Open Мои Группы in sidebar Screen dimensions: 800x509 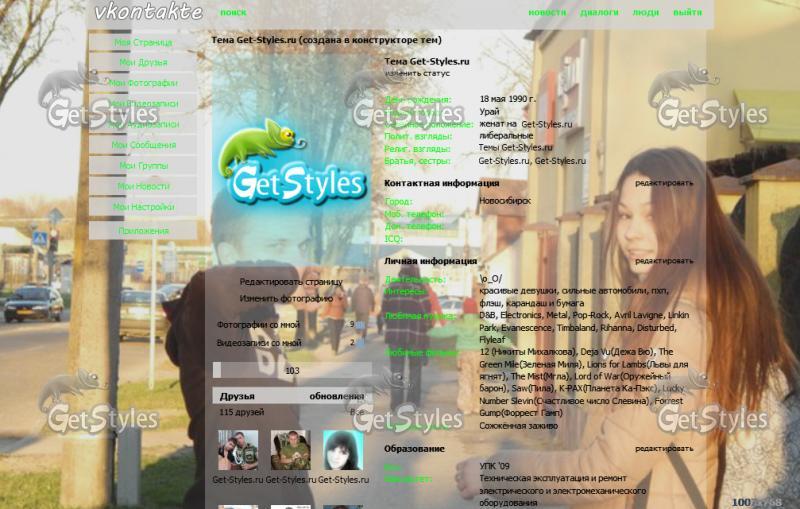pyautogui.click(x=143, y=165)
